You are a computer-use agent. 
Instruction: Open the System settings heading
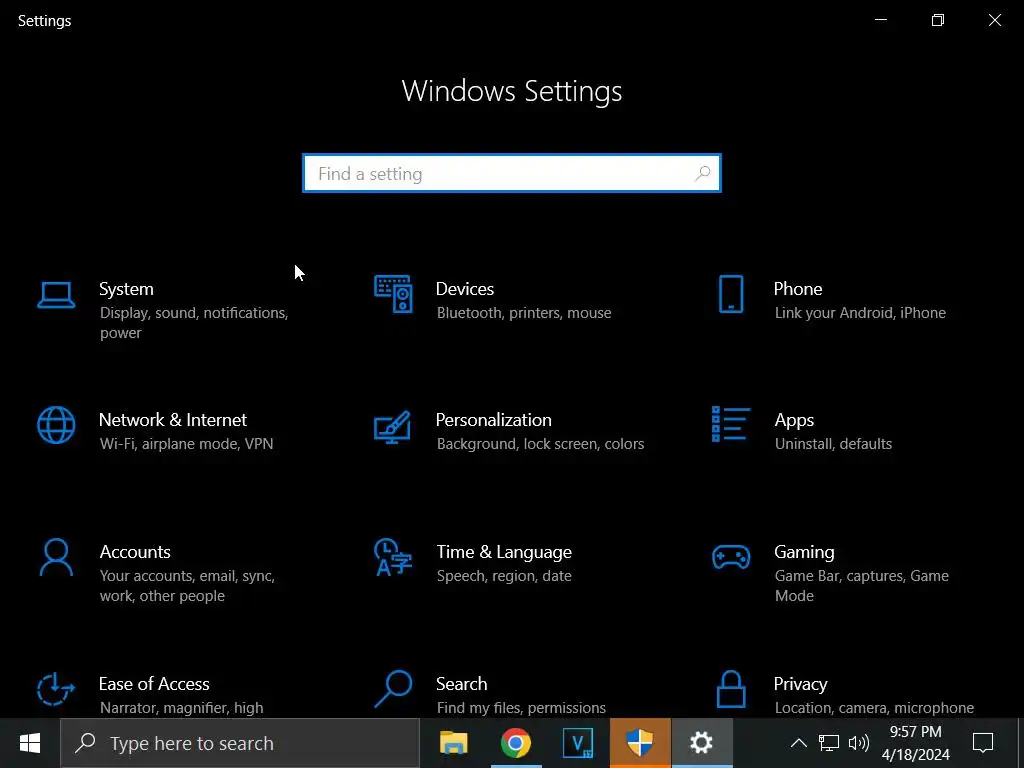click(126, 289)
